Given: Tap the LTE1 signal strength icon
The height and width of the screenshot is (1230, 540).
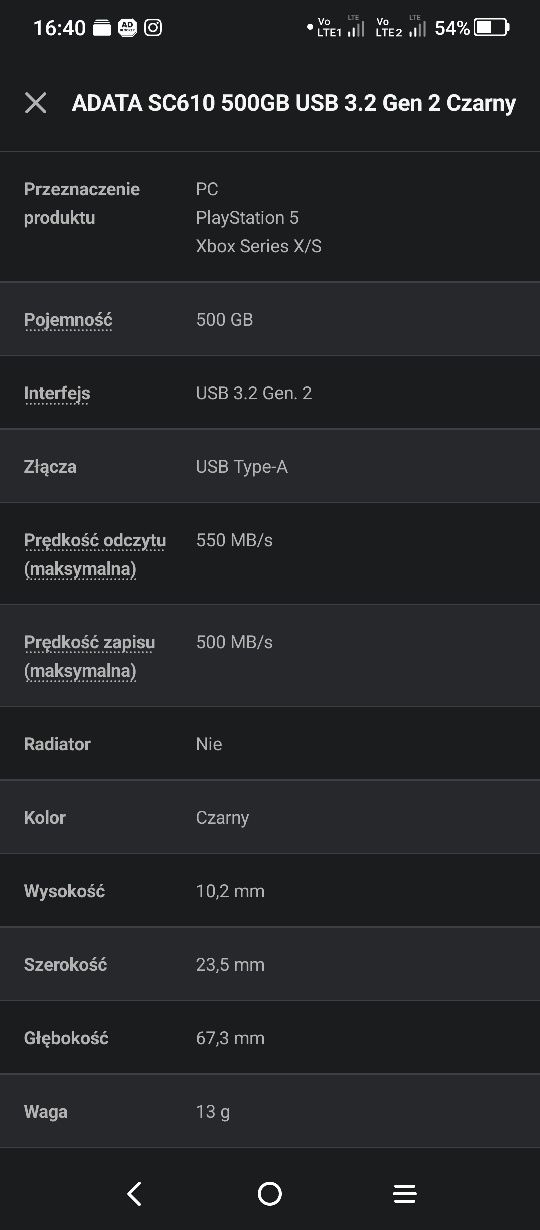Looking at the screenshot, I should click(x=356, y=28).
